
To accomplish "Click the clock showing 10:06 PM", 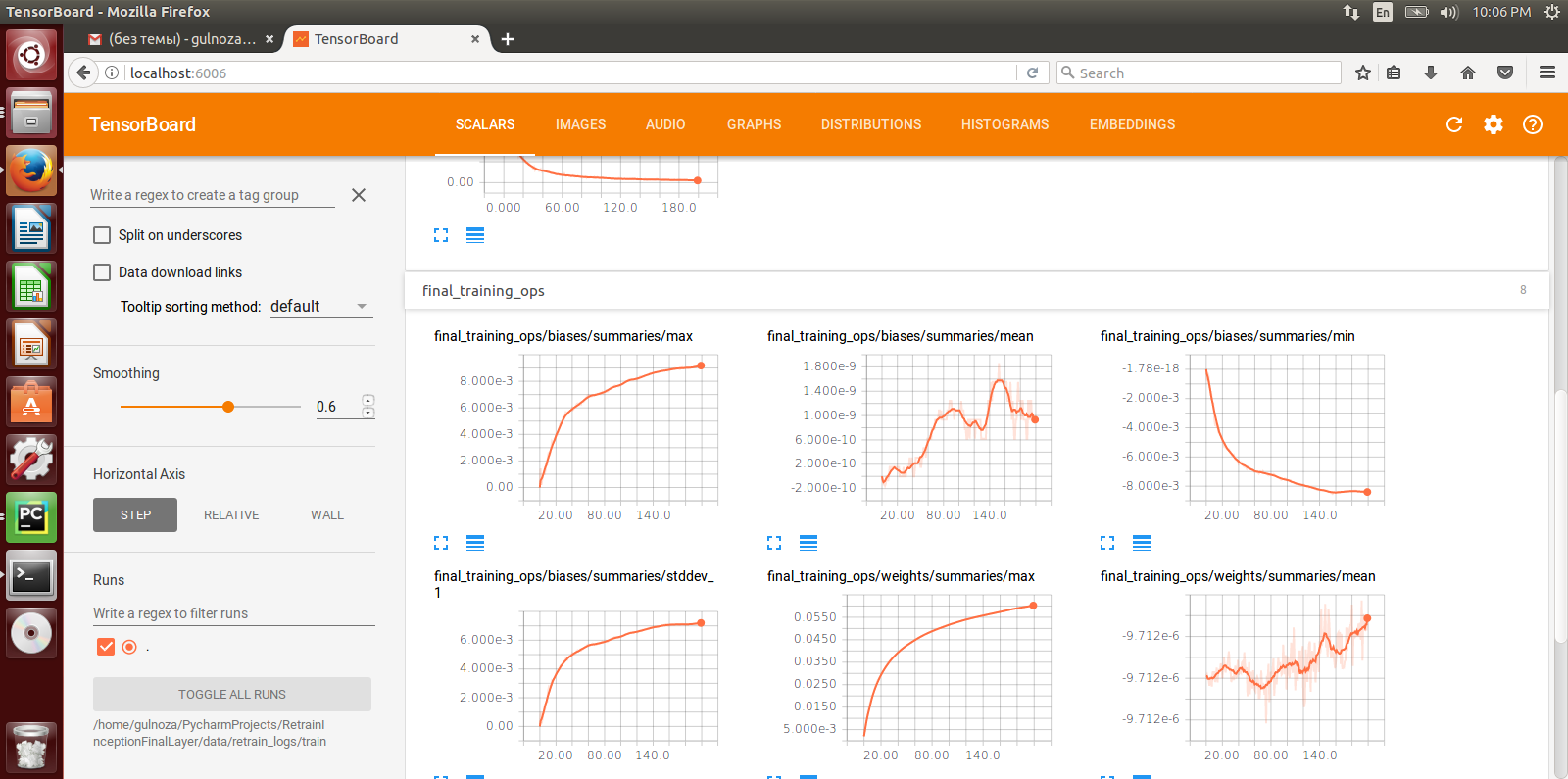I will tap(1501, 12).
